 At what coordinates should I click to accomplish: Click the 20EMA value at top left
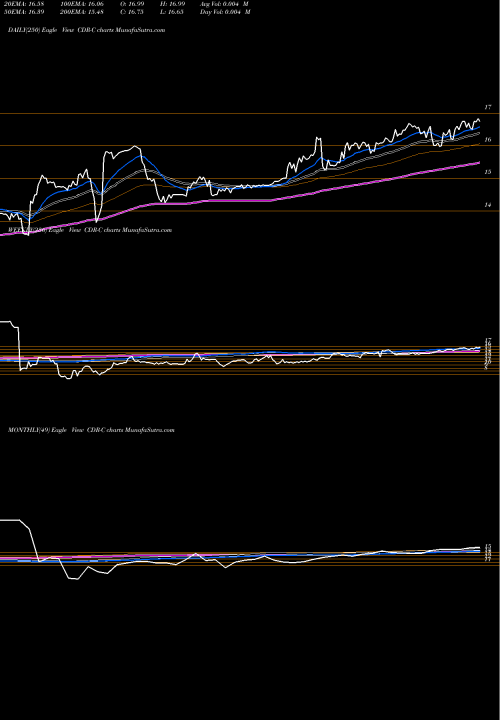click(23, 4)
